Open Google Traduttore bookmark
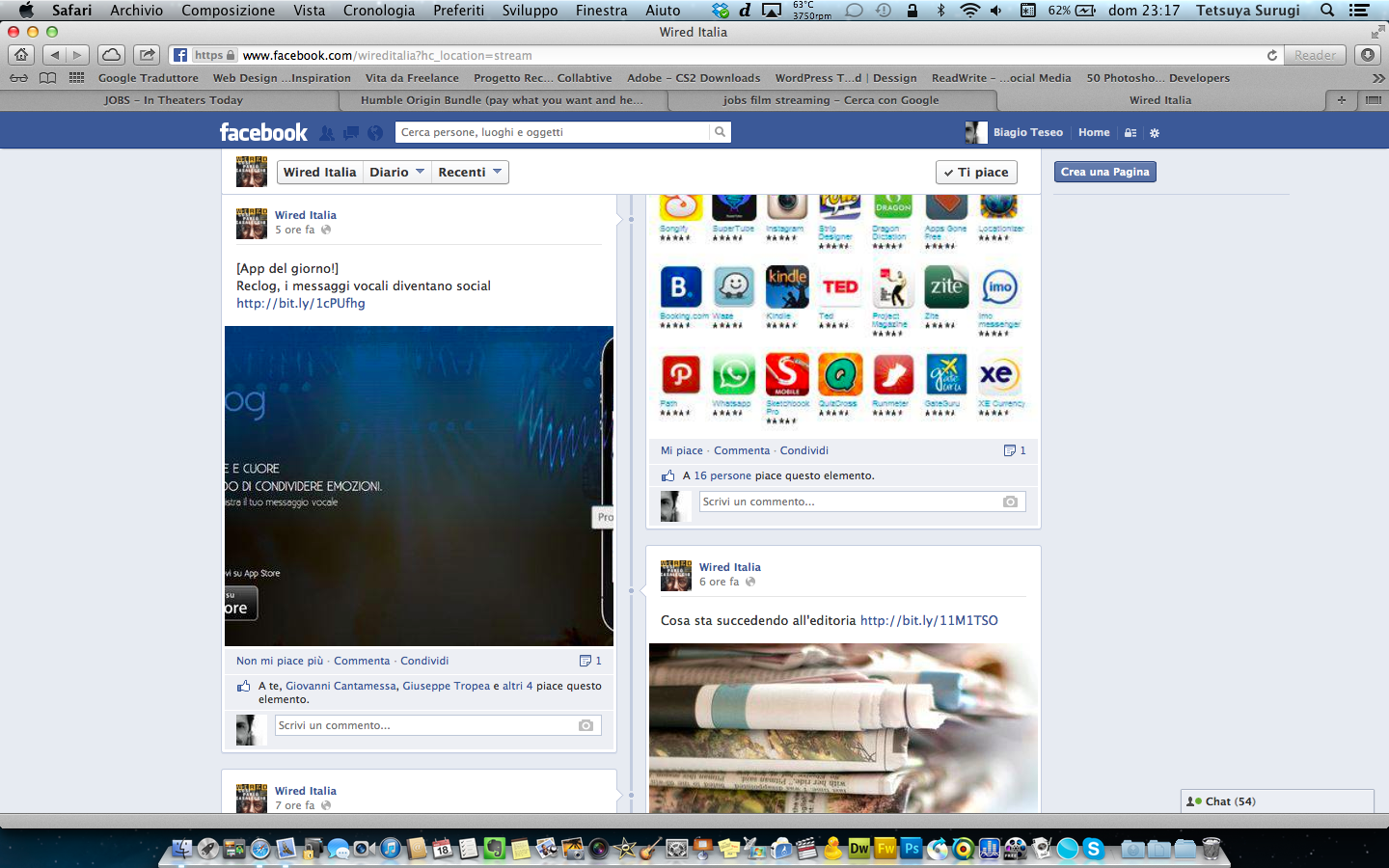Image resolution: width=1389 pixels, height=868 pixels. (x=149, y=78)
